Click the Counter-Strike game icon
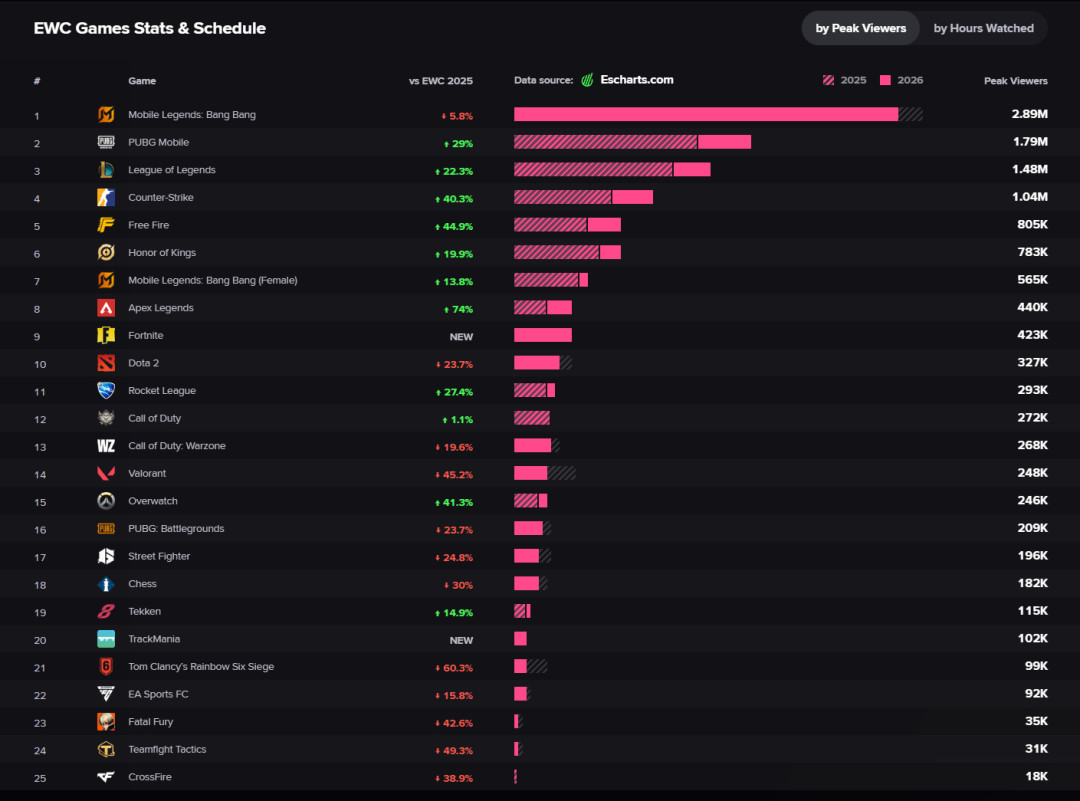Image resolution: width=1080 pixels, height=801 pixels. pyautogui.click(x=106, y=197)
